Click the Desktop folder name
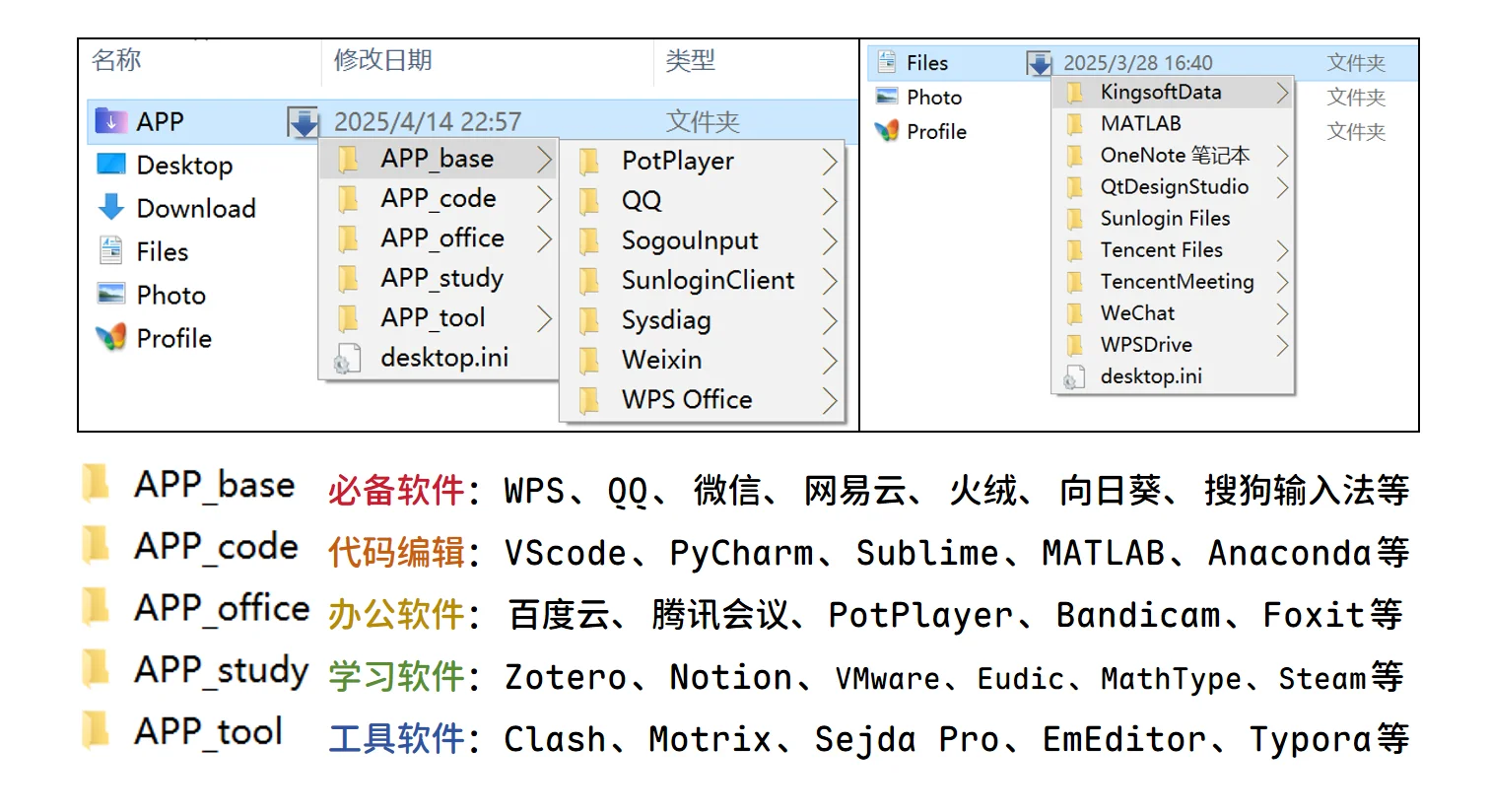The height and width of the screenshot is (812, 1490). click(185, 166)
